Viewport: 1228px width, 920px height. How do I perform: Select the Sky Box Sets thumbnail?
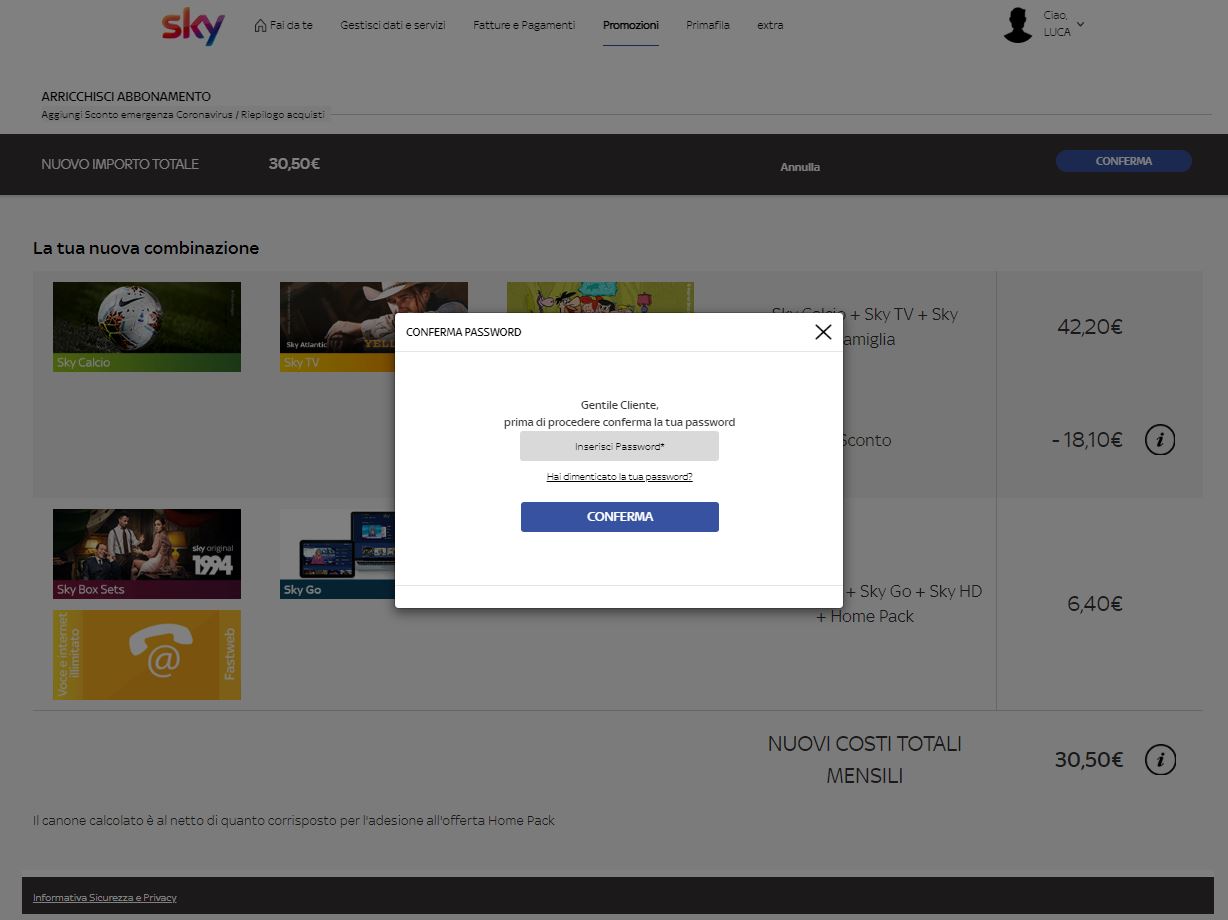tap(147, 554)
